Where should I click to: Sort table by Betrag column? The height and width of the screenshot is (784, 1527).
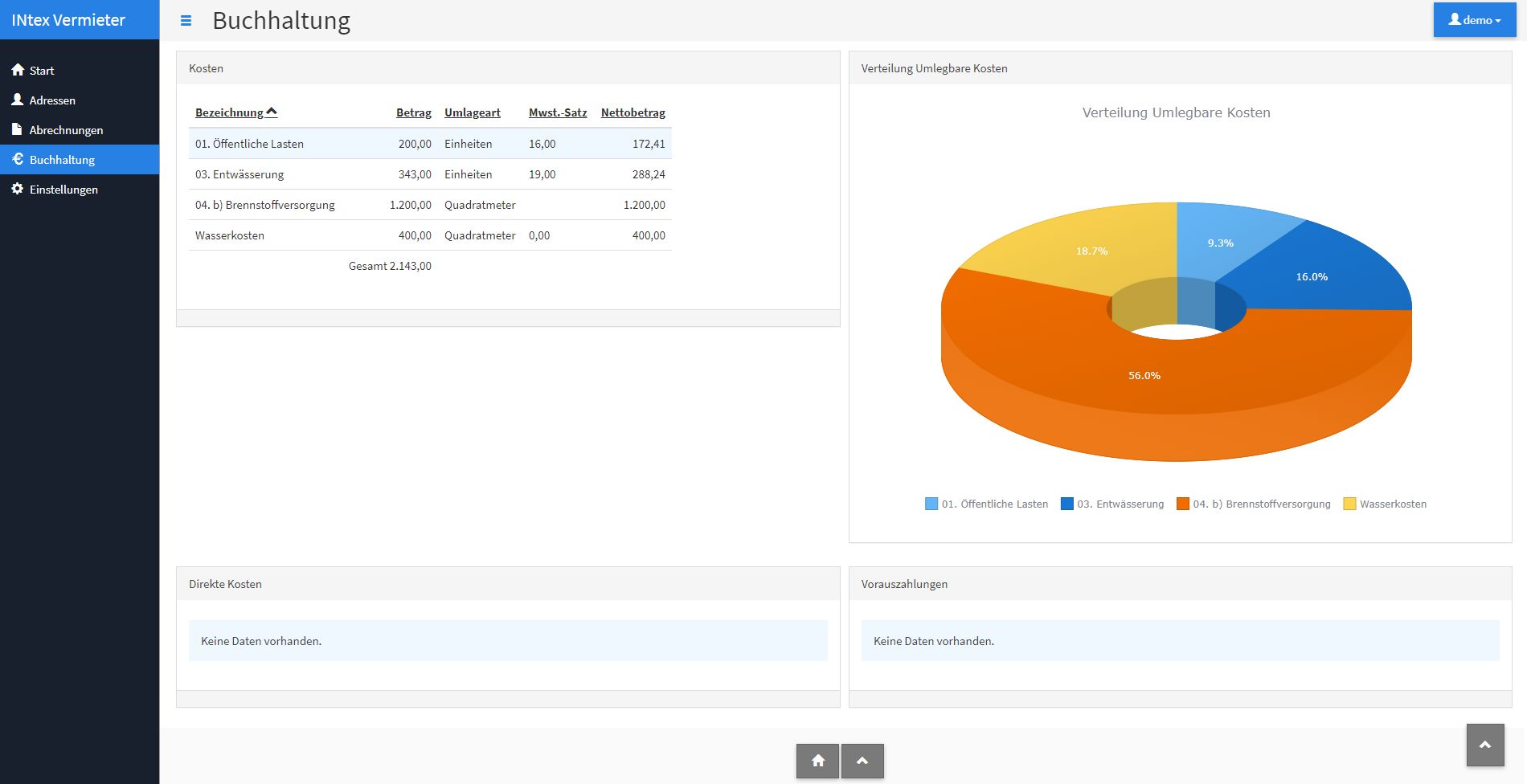[414, 112]
